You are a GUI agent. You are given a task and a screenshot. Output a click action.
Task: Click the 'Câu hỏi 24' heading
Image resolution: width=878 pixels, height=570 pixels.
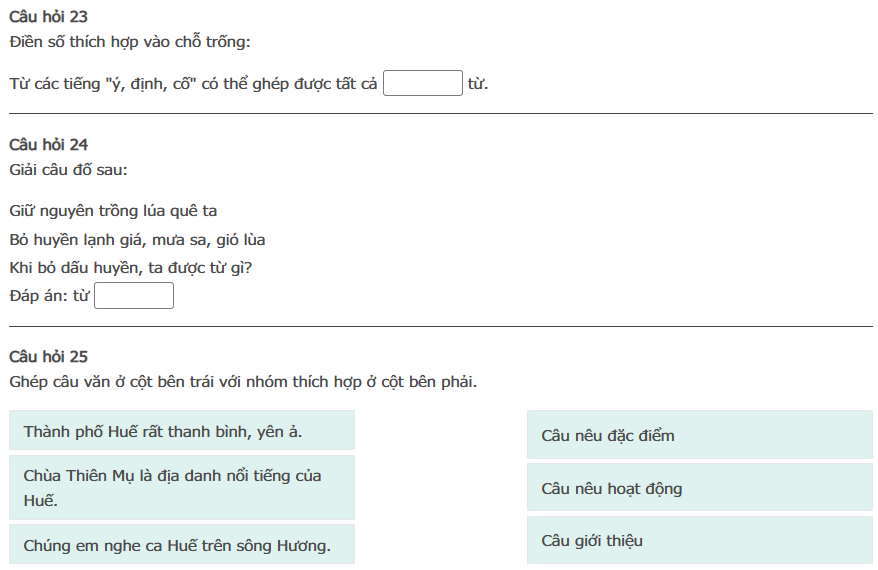coord(49,145)
